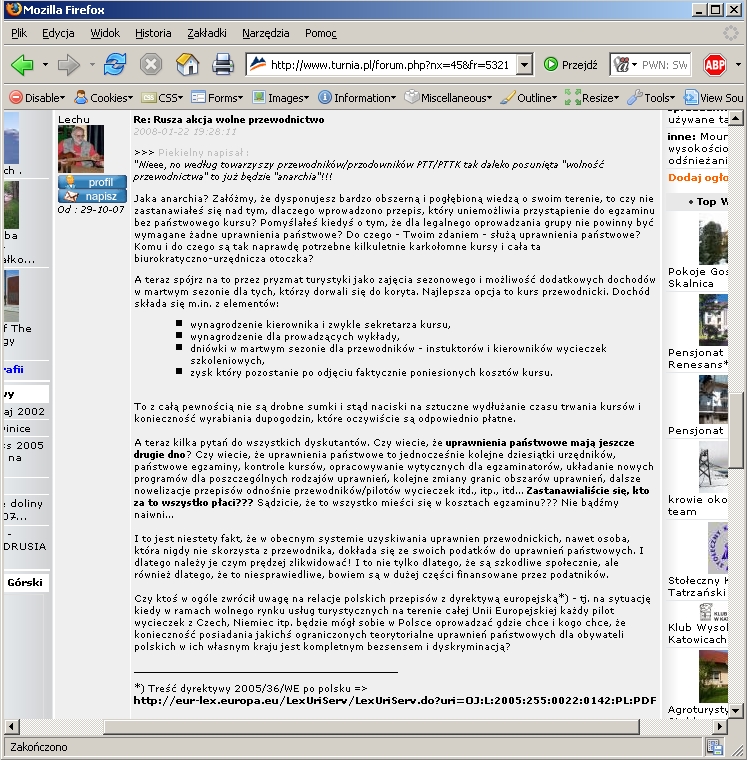The height and width of the screenshot is (760, 747).
Task: Click the horizontal scrollbar right arrow
Action: (x=720, y=727)
